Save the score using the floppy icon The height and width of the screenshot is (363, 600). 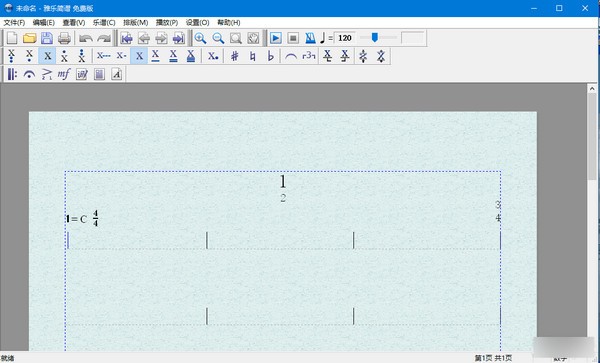47,38
